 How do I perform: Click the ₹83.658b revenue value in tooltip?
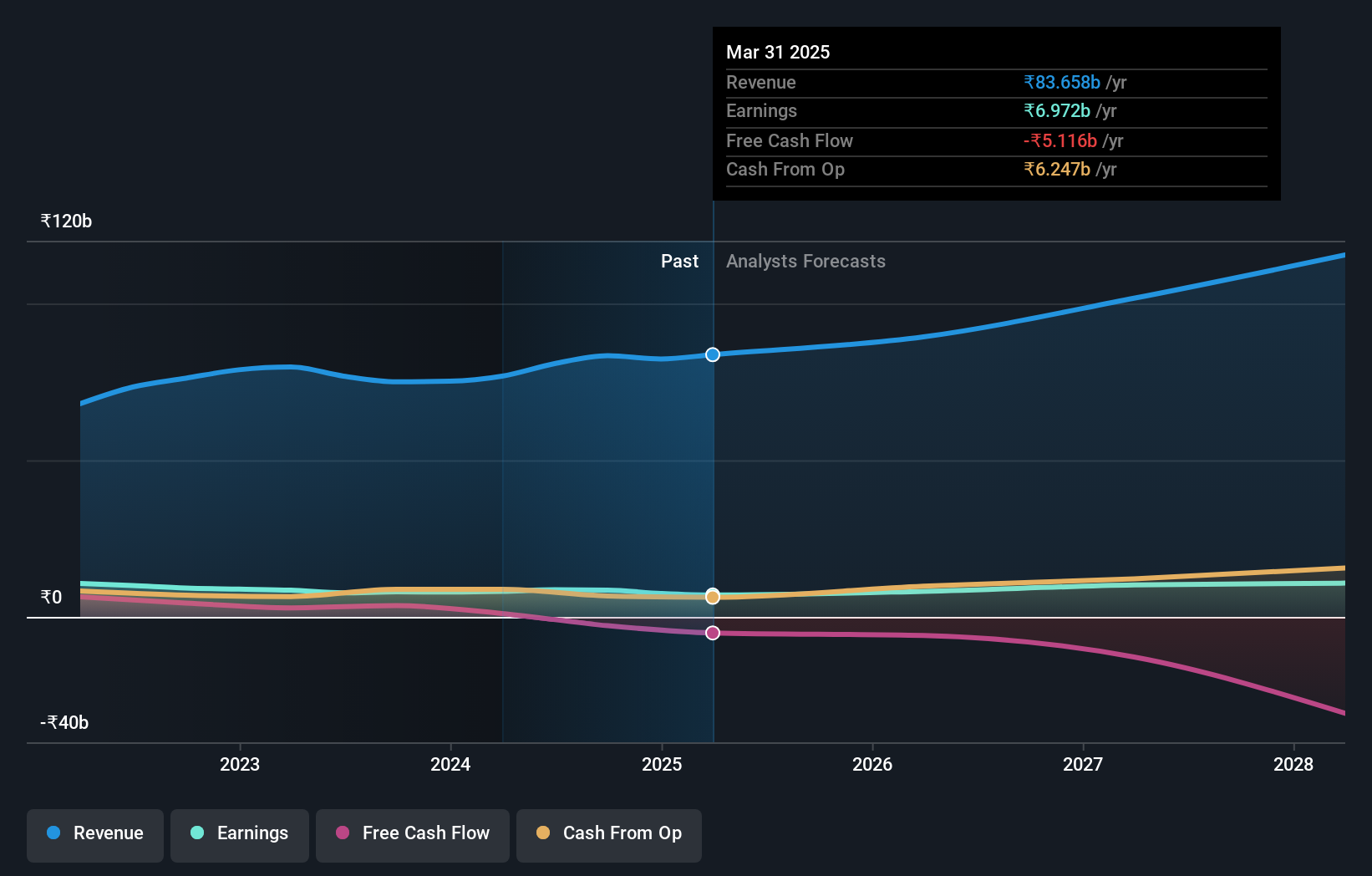point(1062,82)
